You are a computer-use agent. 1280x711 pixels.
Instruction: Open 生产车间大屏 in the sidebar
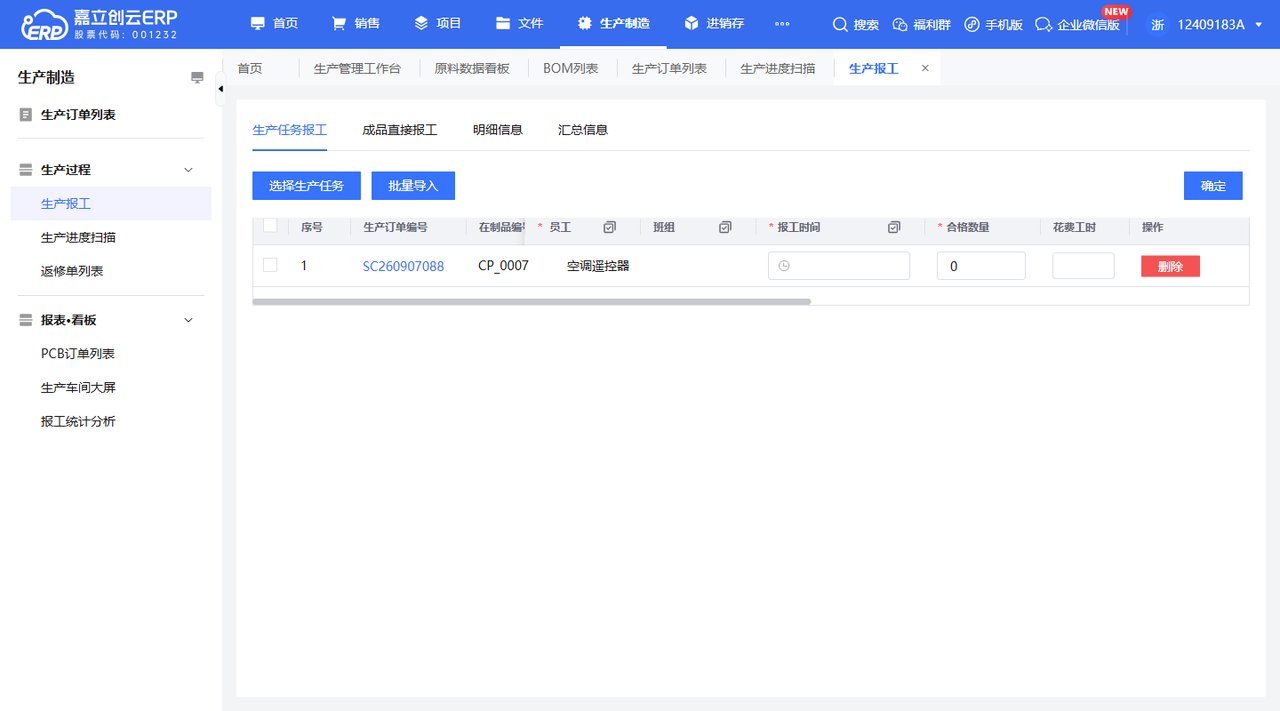pyautogui.click(x=78, y=388)
